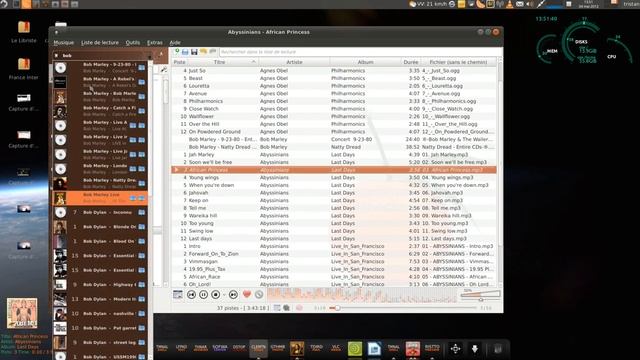Click the green spiral icon in dock
Viewport: 640px width, 360px height.
355,349
